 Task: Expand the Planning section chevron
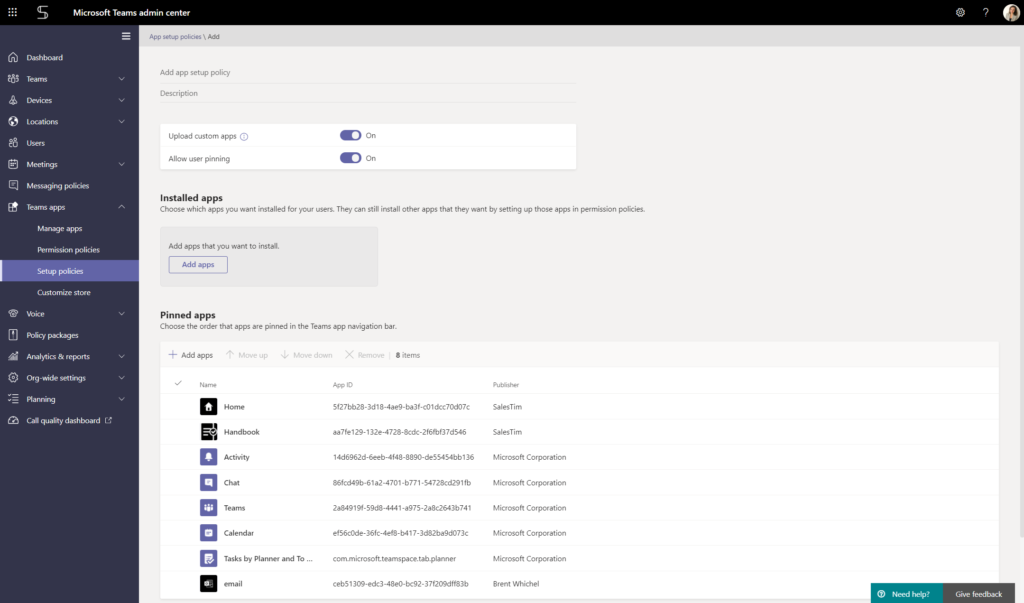coord(121,399)
